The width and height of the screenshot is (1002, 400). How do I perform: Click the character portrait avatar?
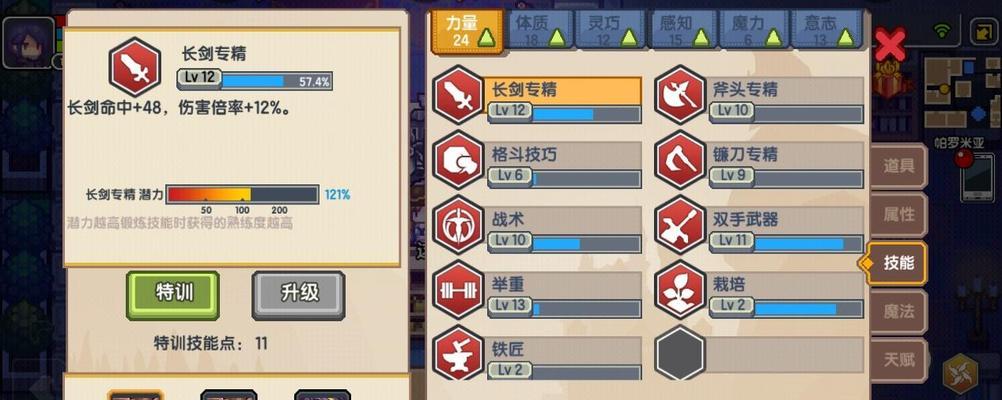[x=28, y=42]
